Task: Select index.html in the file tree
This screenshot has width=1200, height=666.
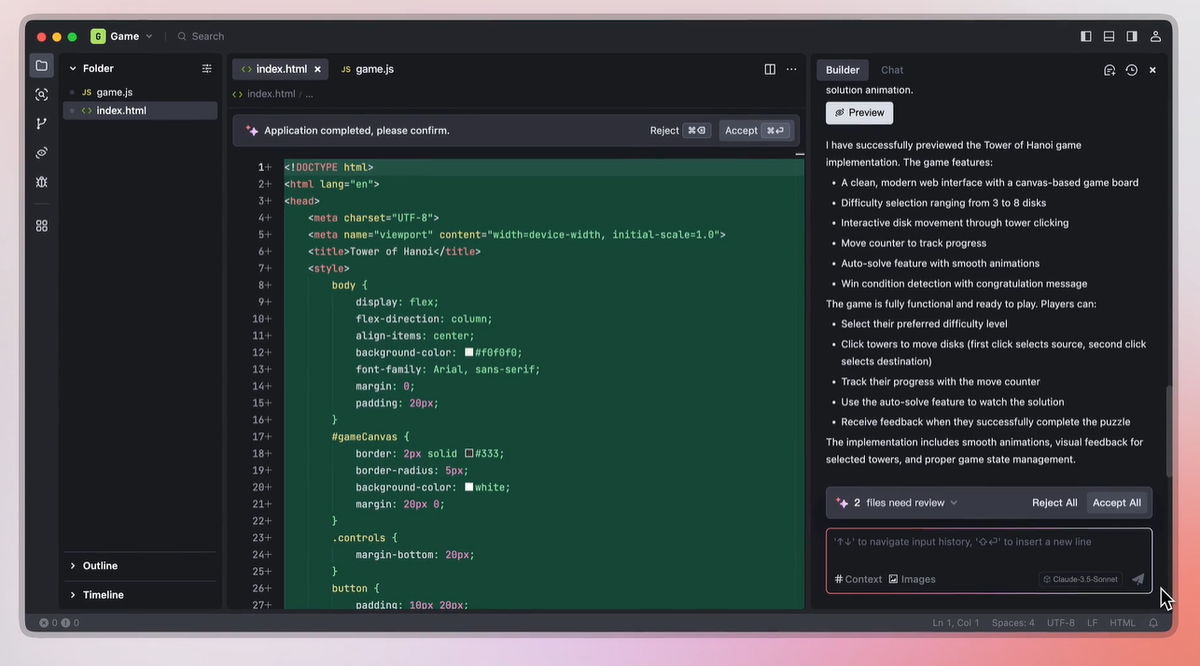Action: tap(140, 110)
